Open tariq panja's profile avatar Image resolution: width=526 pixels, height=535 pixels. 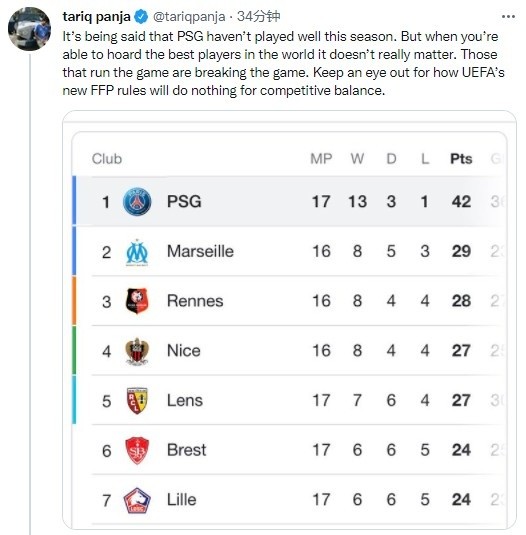29,29
